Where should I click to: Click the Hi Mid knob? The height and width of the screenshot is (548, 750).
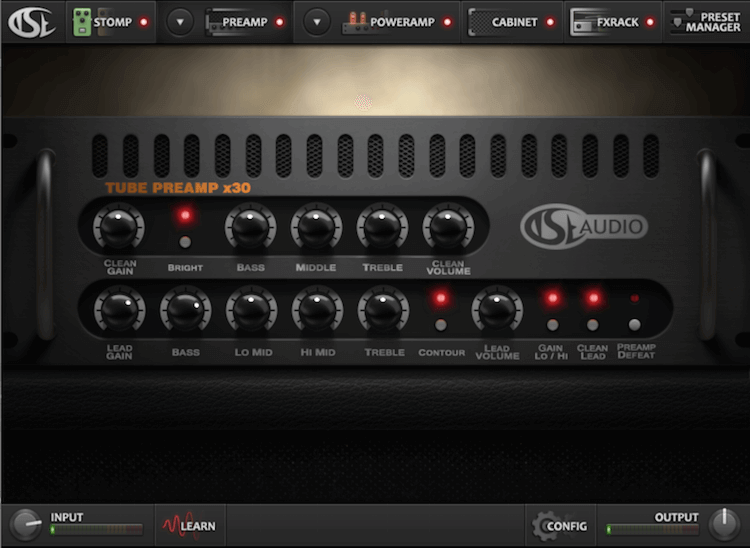tap(317, 310)
